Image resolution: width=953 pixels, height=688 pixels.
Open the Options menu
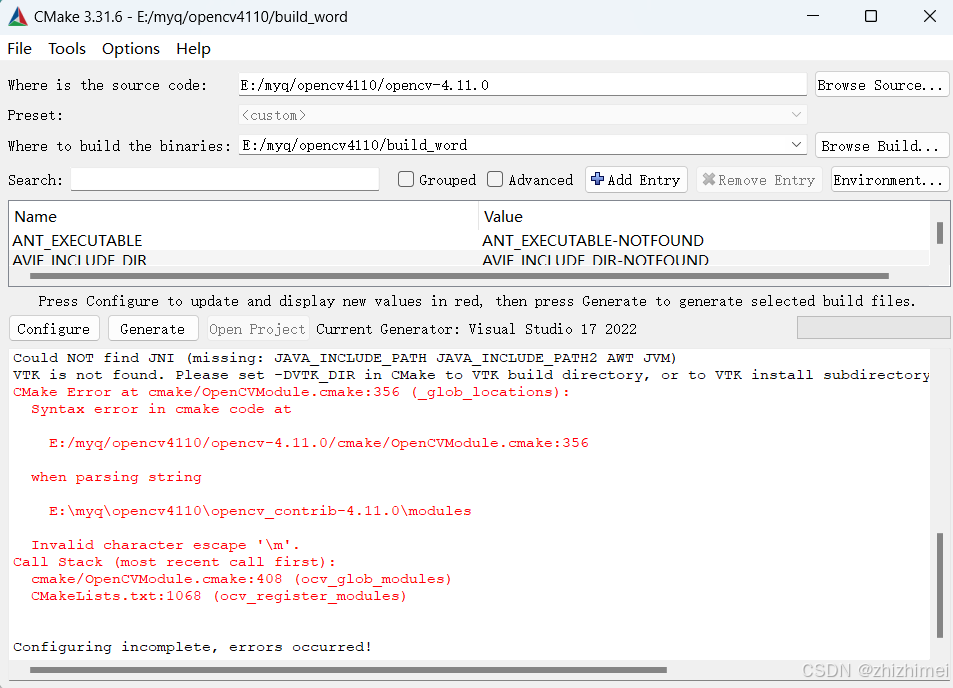click(131, 49)
